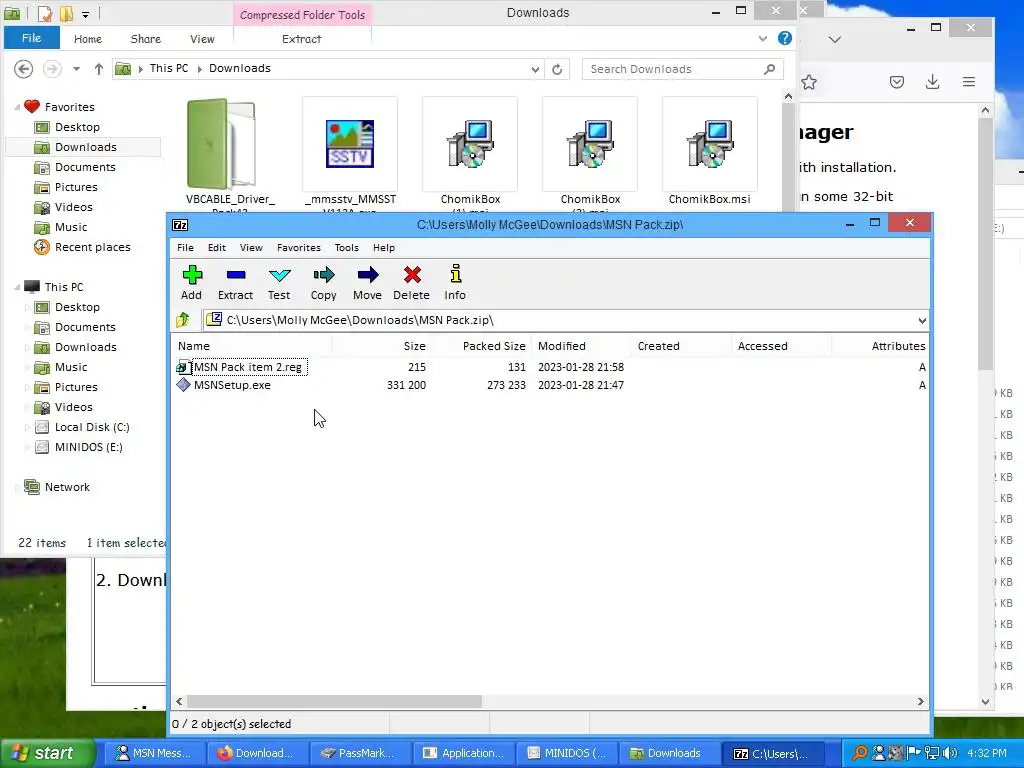Click the Extract tool in 7-Zip
This screenshot has height=768, width=1024.
pos(235,283)
